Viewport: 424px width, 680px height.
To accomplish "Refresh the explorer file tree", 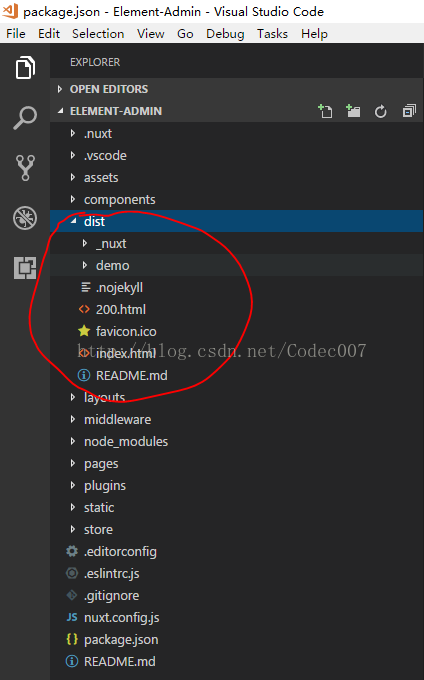I will point(381,112).
